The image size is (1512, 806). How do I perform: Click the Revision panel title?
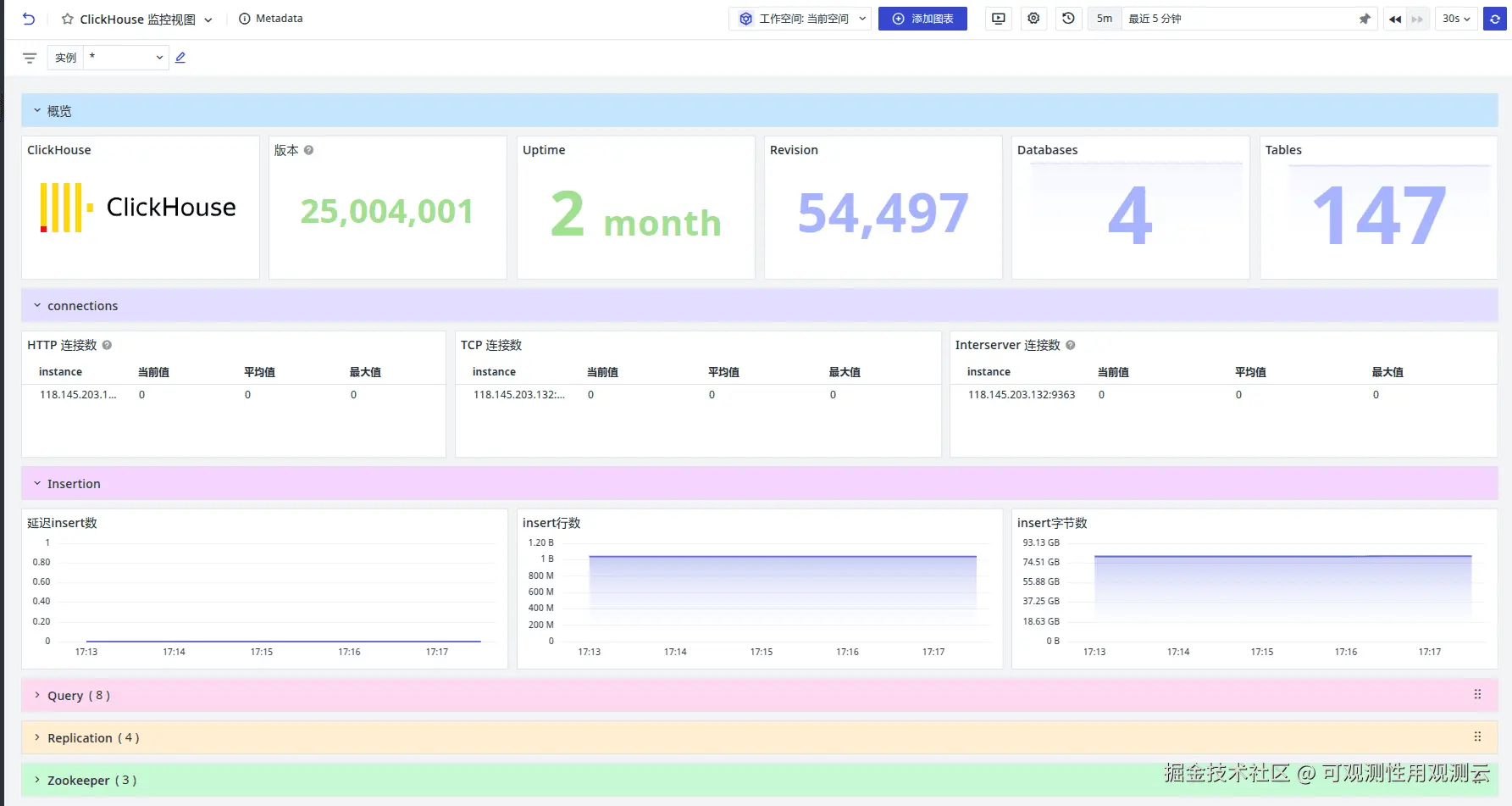pos(794,150)
